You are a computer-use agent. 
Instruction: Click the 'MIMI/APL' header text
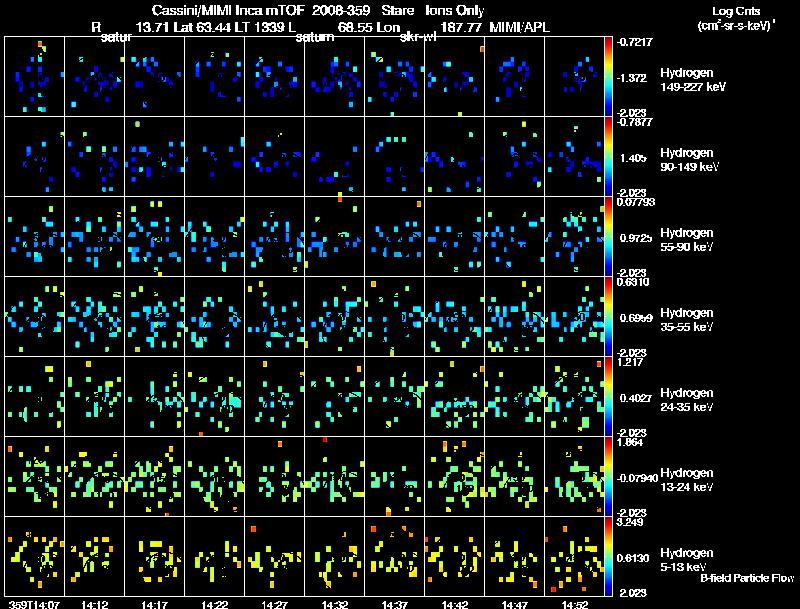point(519,27)
